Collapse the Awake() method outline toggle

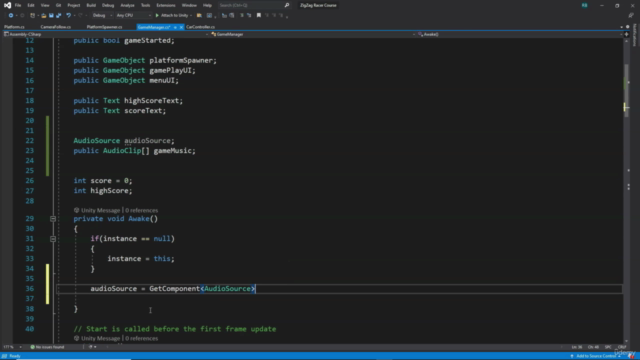[x=53, y=219]
